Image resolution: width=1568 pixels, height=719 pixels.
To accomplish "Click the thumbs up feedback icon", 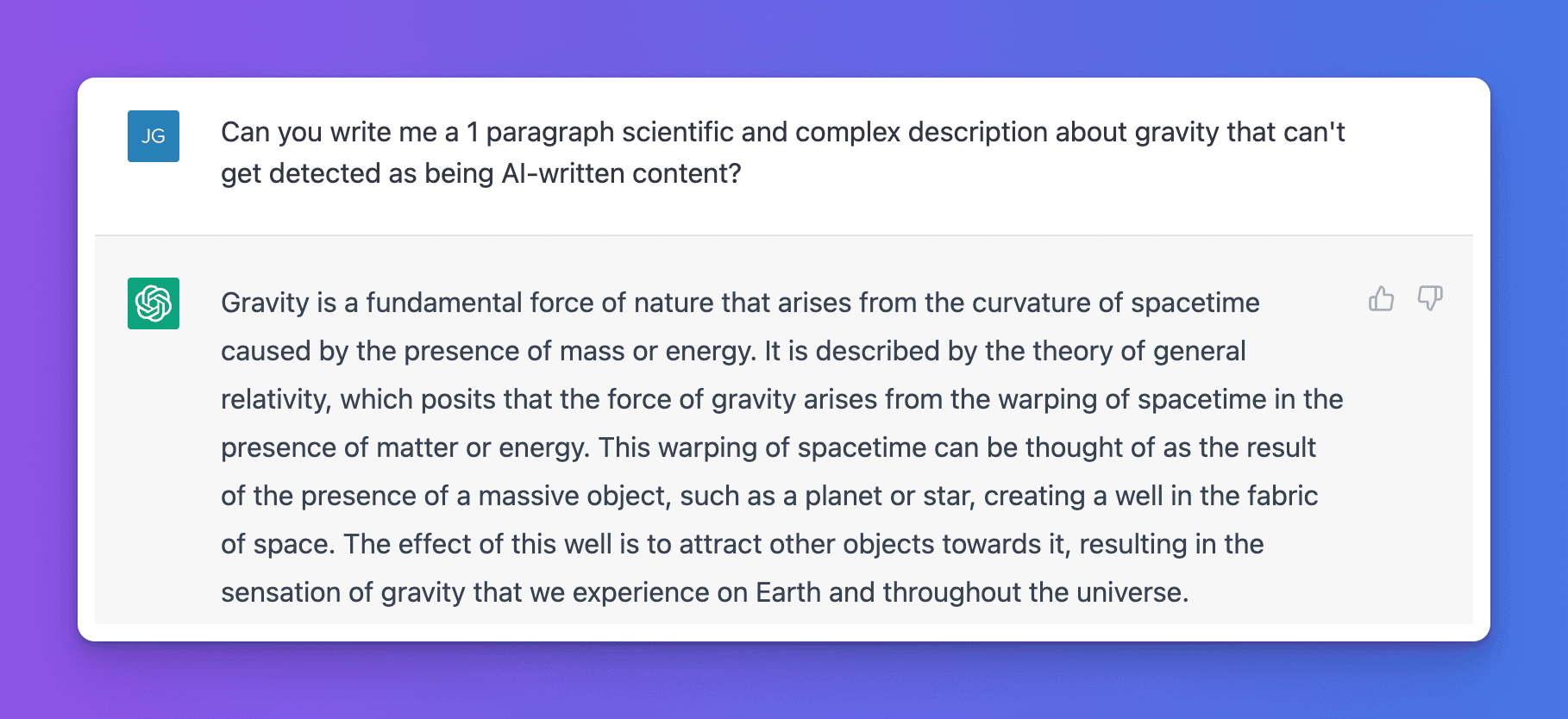I will 1381,298.
